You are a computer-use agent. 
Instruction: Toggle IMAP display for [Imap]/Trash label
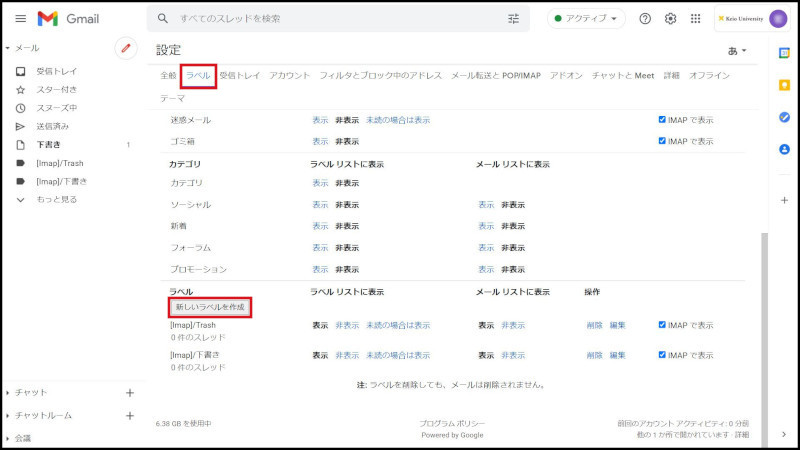tap(662, 325)
